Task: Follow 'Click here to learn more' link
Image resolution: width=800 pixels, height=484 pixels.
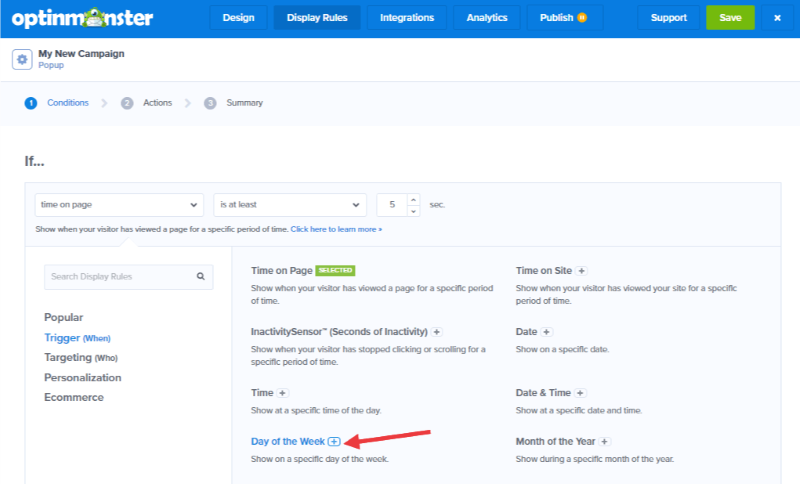Action: (336, 230)
